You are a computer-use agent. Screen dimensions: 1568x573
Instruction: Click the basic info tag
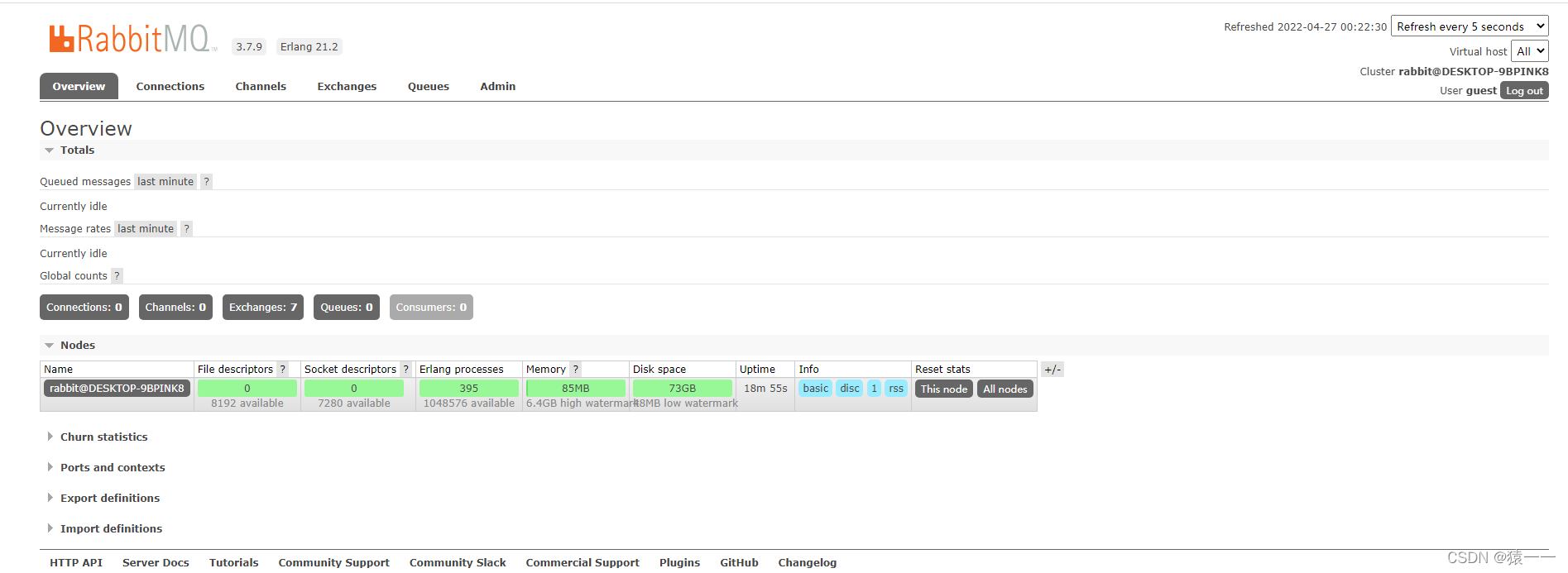(x=816, y=389)
